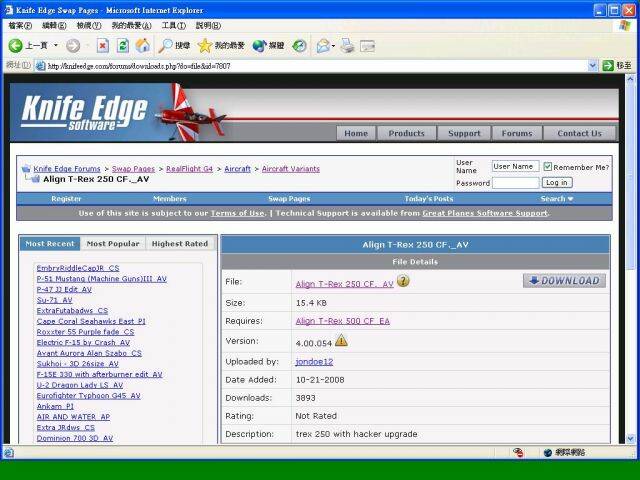Click the page icon in address bar

click(x=40, y=66)
